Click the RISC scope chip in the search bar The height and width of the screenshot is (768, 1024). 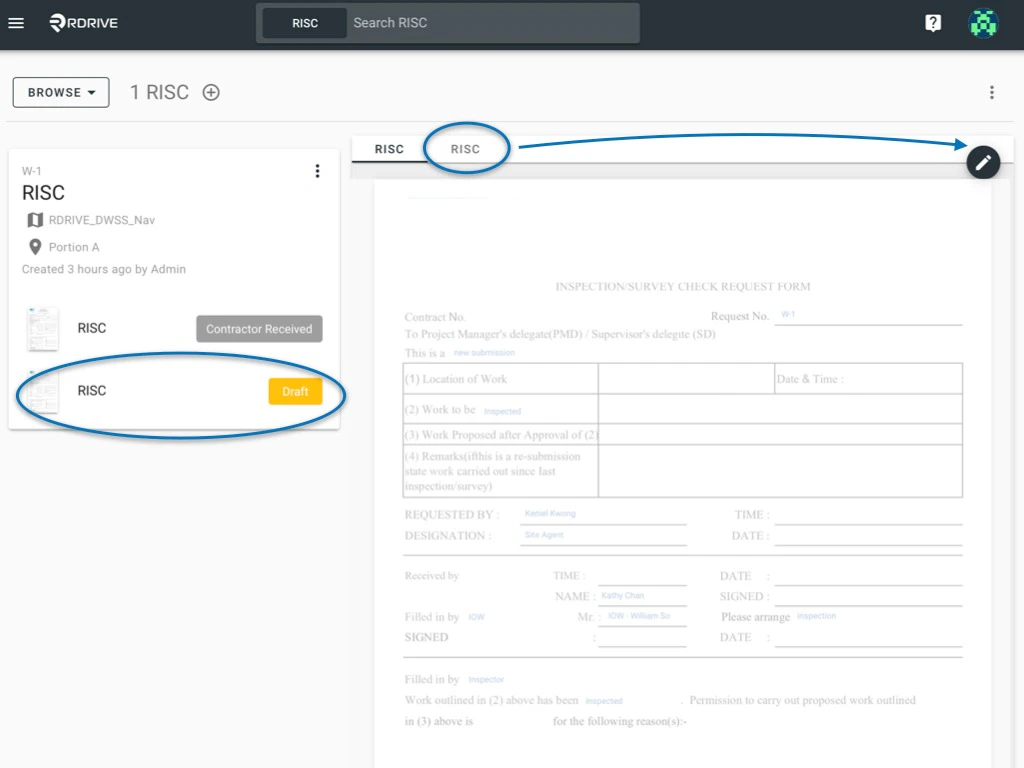[x=304, y=23]
